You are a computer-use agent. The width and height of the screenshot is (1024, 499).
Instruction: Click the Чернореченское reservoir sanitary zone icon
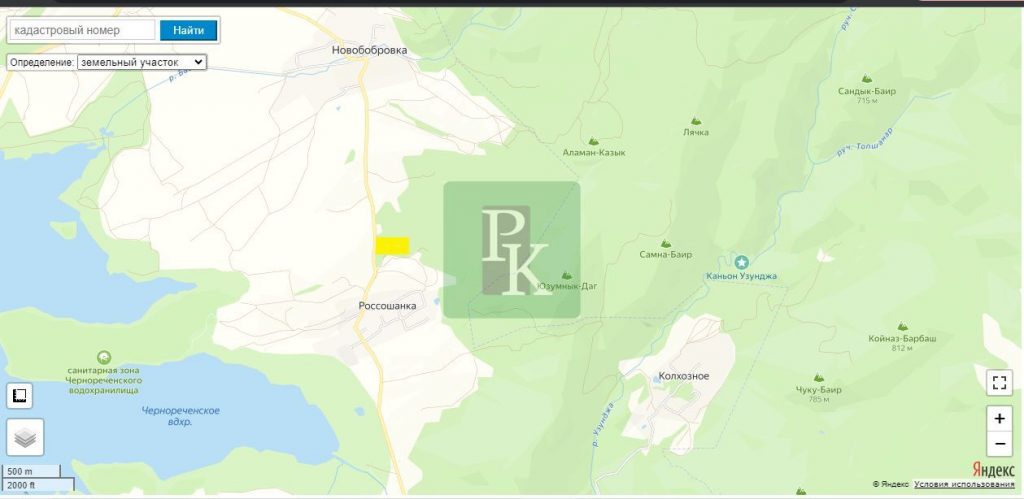[x=104, y=357]
